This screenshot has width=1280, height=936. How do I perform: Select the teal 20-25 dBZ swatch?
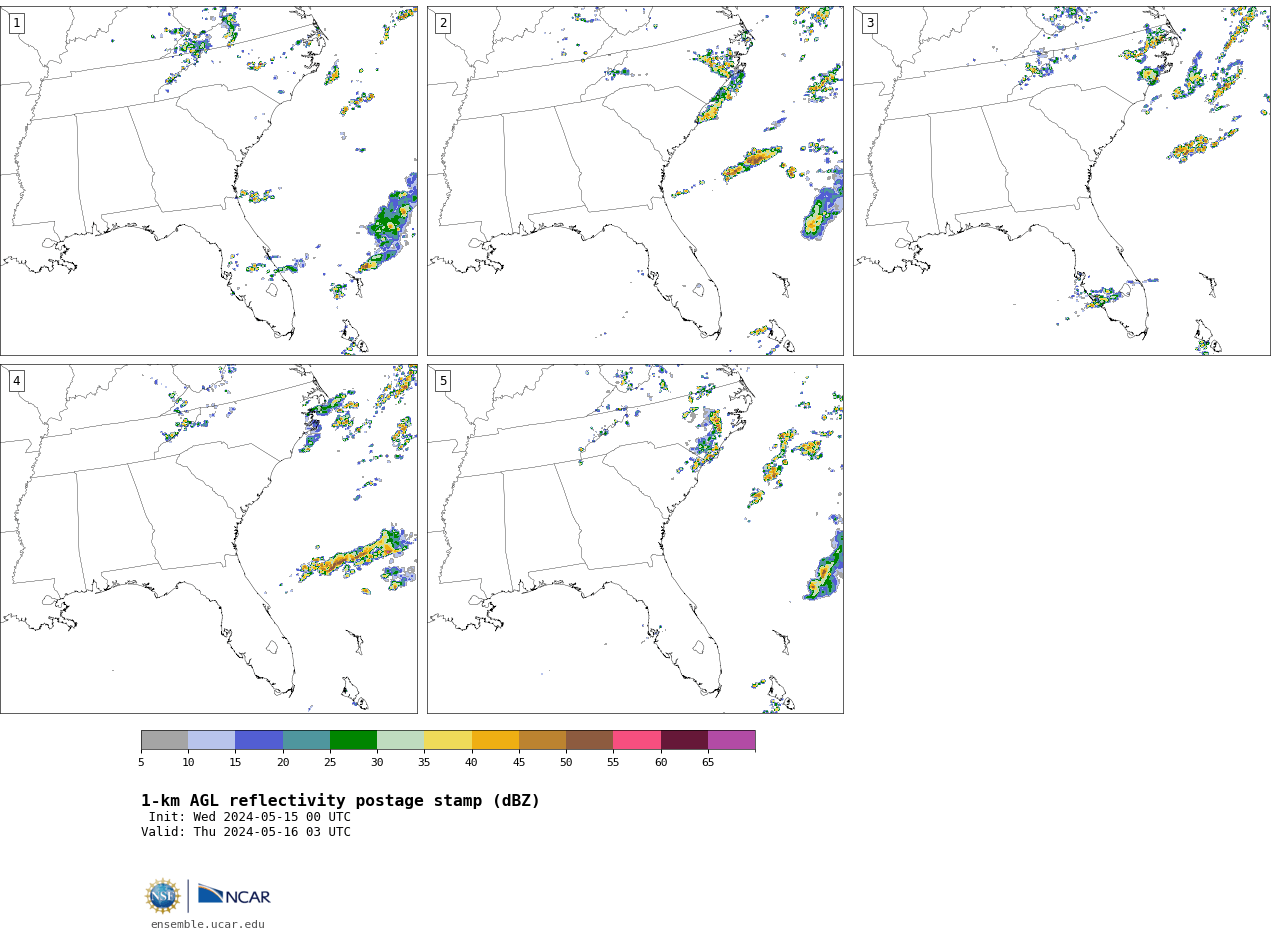[x=306, y=740]
